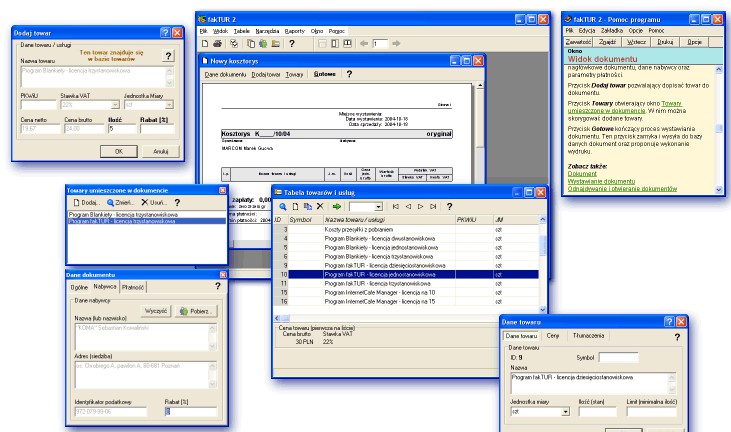Open the Tabele menu in fakTUR 2
The image size is (731, 432).
point(241,31)
